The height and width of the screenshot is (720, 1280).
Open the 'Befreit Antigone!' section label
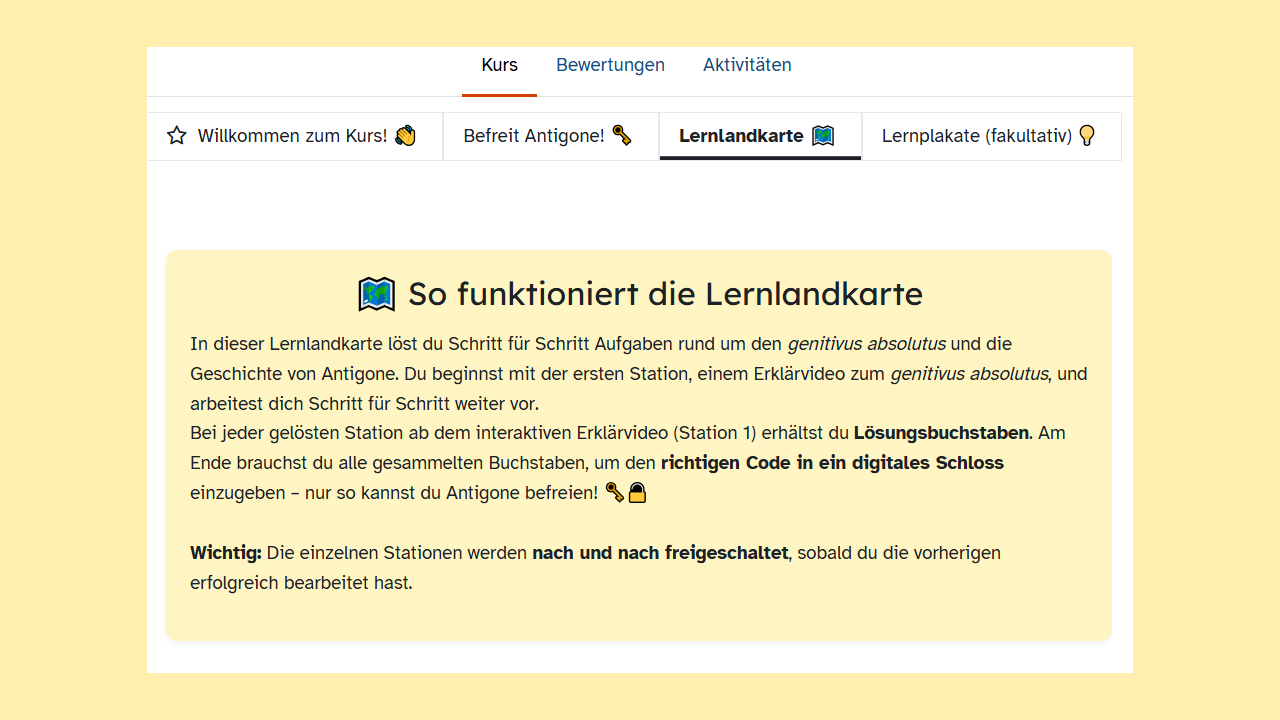point(534,136)
